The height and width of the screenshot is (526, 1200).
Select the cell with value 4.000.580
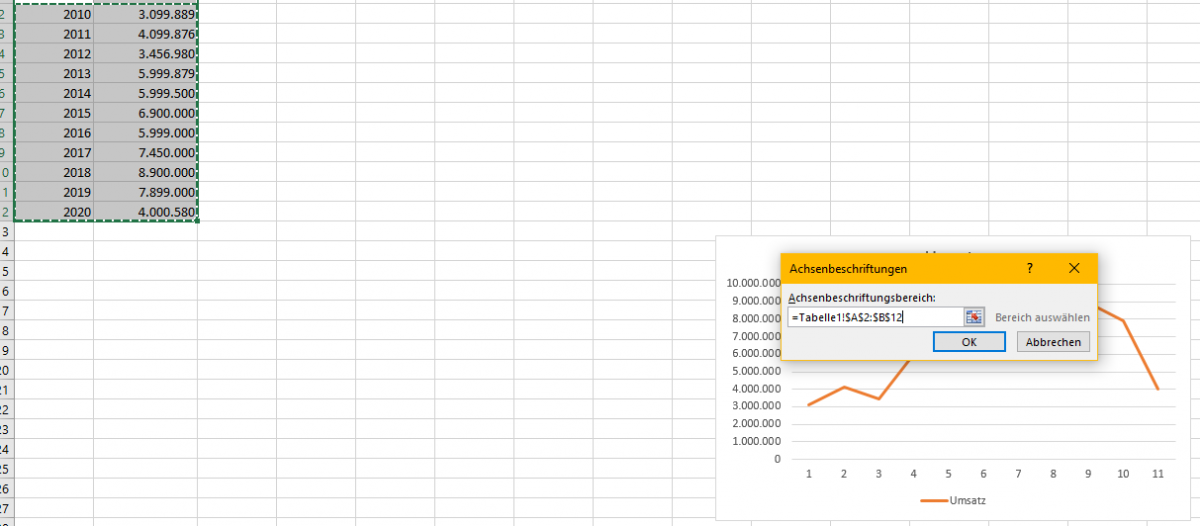[x=146, y=212]
